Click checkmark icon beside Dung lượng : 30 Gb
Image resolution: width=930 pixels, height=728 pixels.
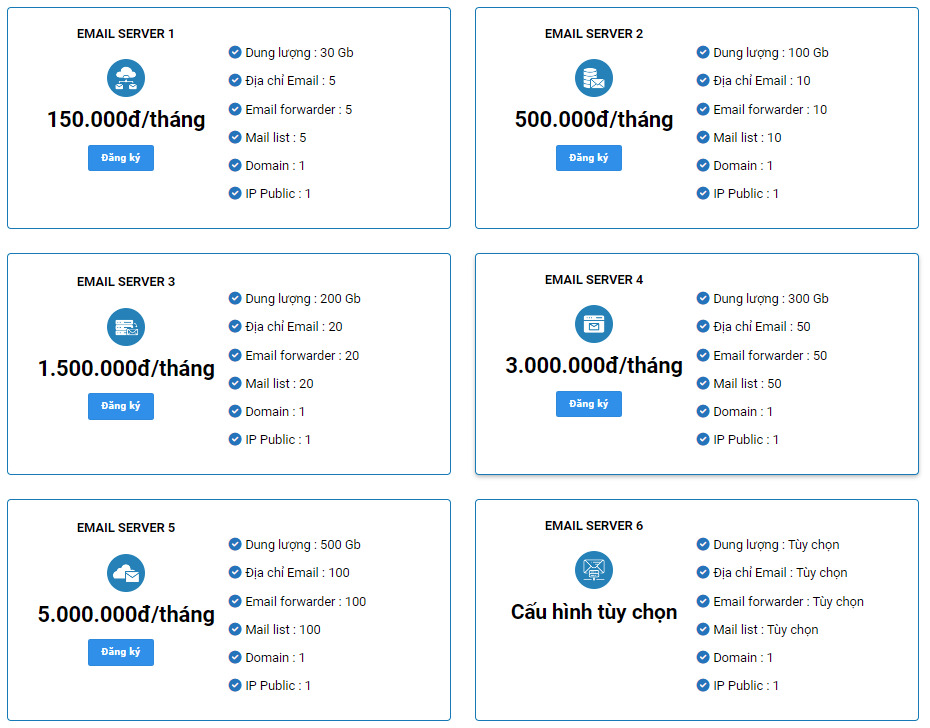point(235,52)
